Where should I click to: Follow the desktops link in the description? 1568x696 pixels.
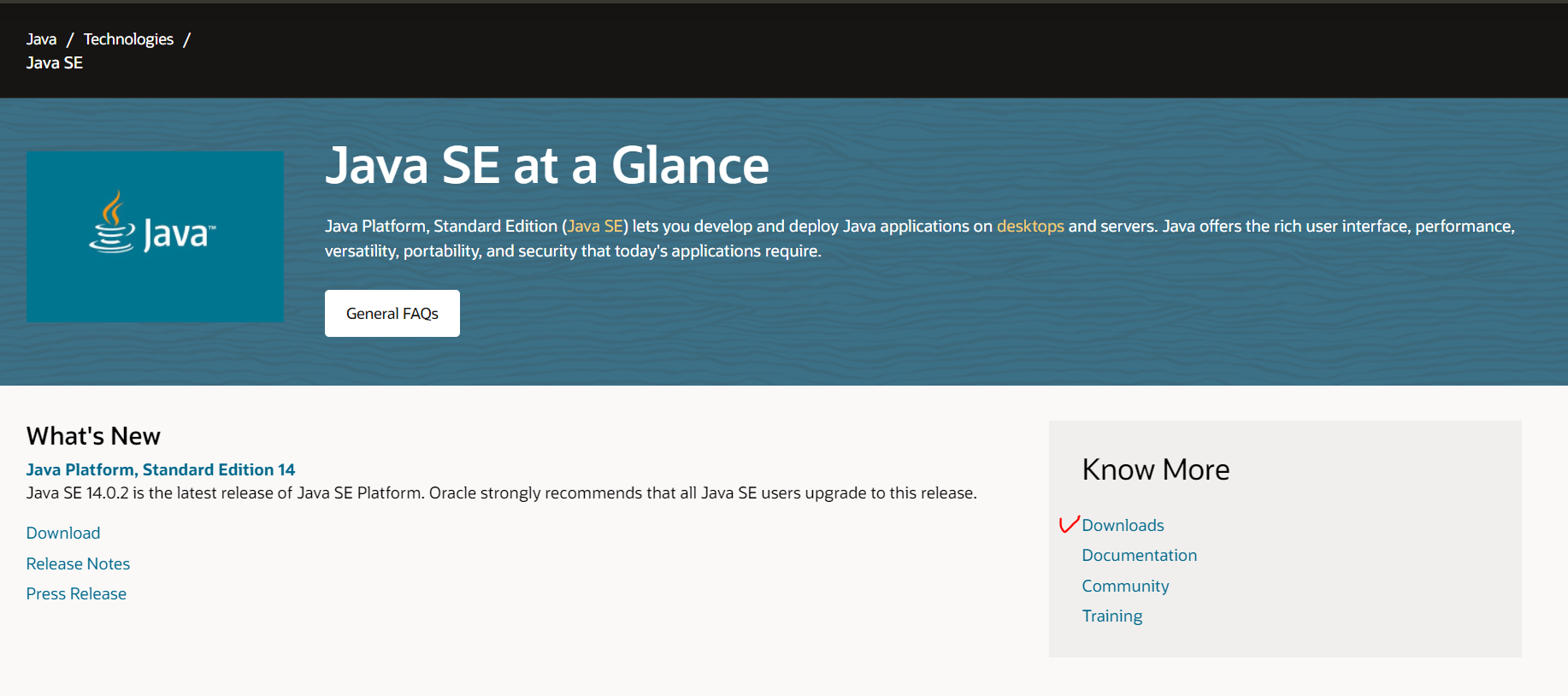(x=1030, y=226)
